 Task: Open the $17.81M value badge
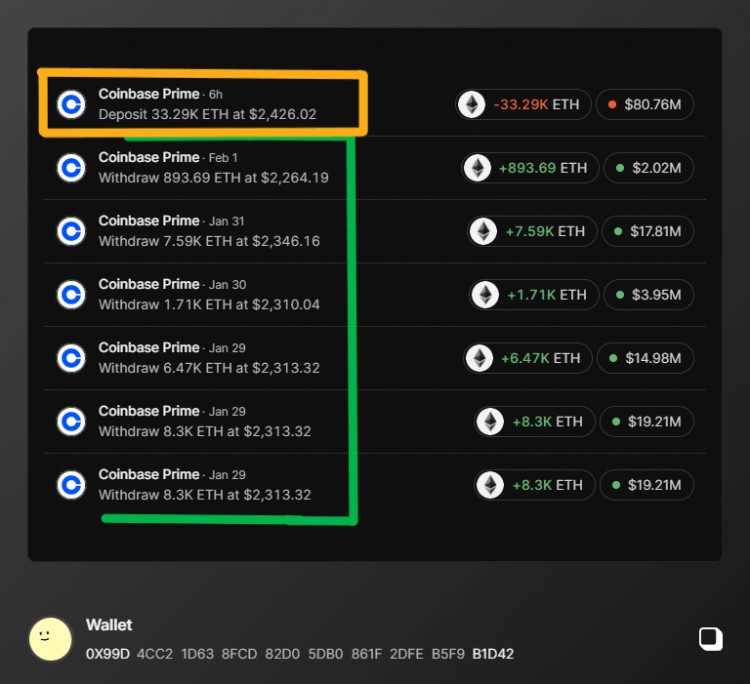coord(648,231)
